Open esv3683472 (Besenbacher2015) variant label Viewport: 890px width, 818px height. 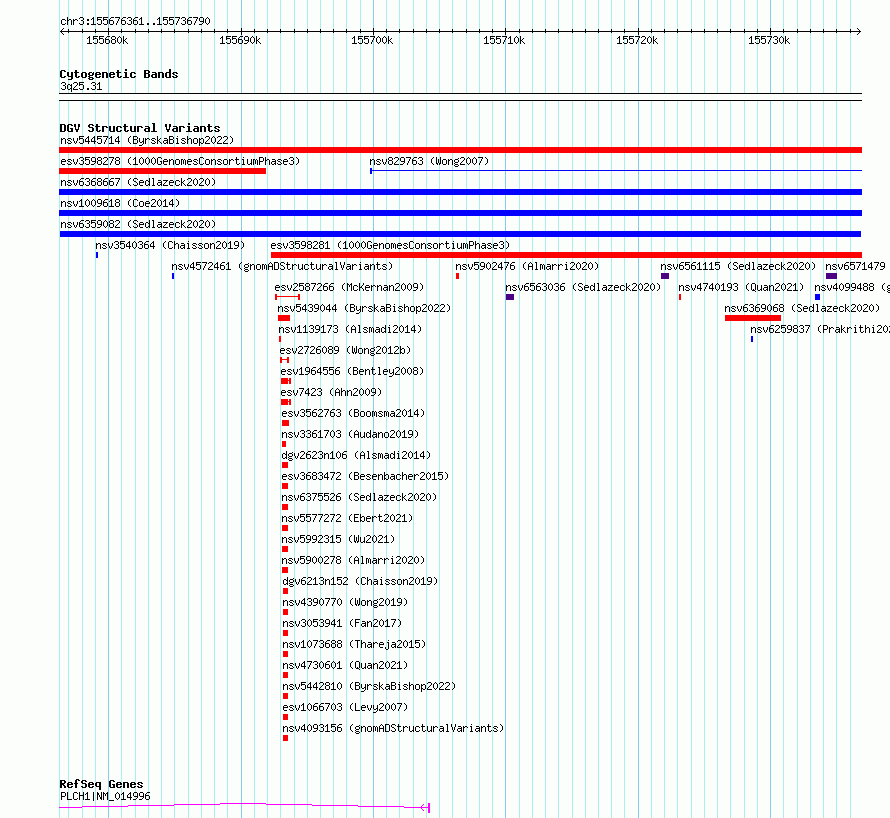tap(365, 476)
